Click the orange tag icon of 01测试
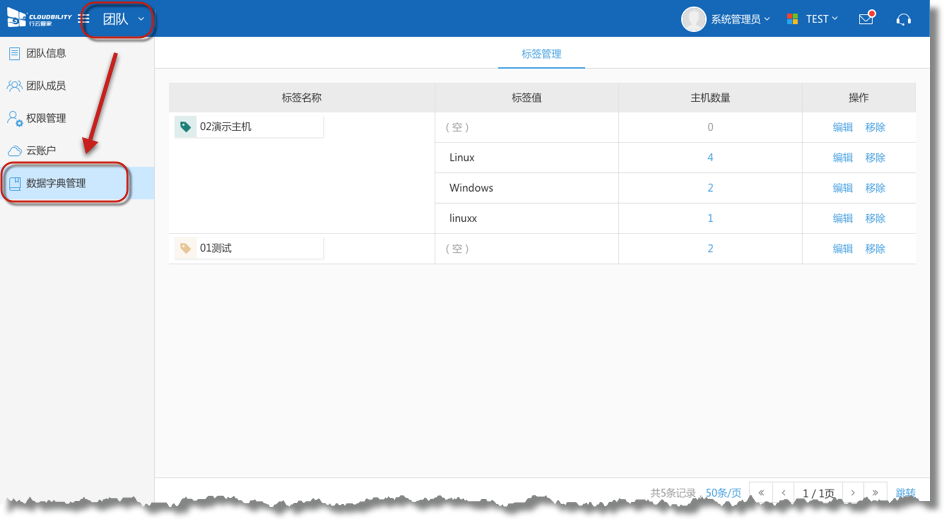 [x=185, y=248]
